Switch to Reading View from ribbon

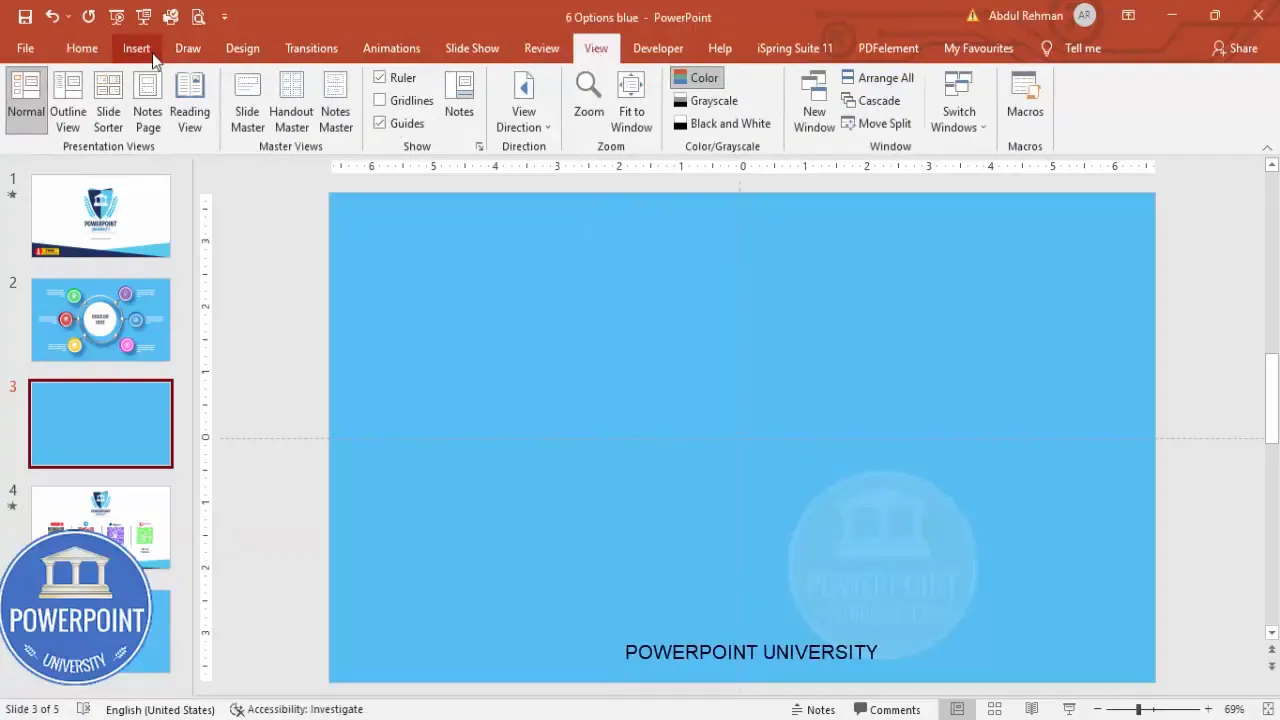coord(190,101)
